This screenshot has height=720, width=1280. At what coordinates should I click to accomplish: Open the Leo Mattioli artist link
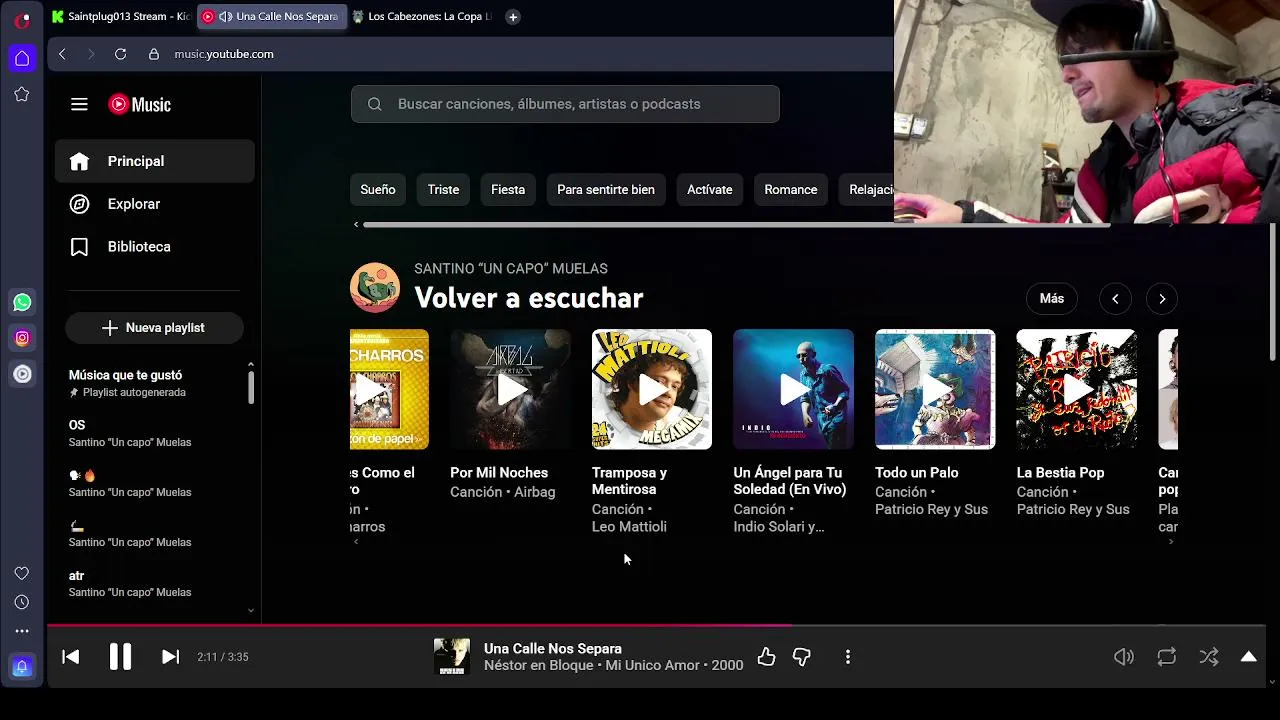tap(629, 527)
